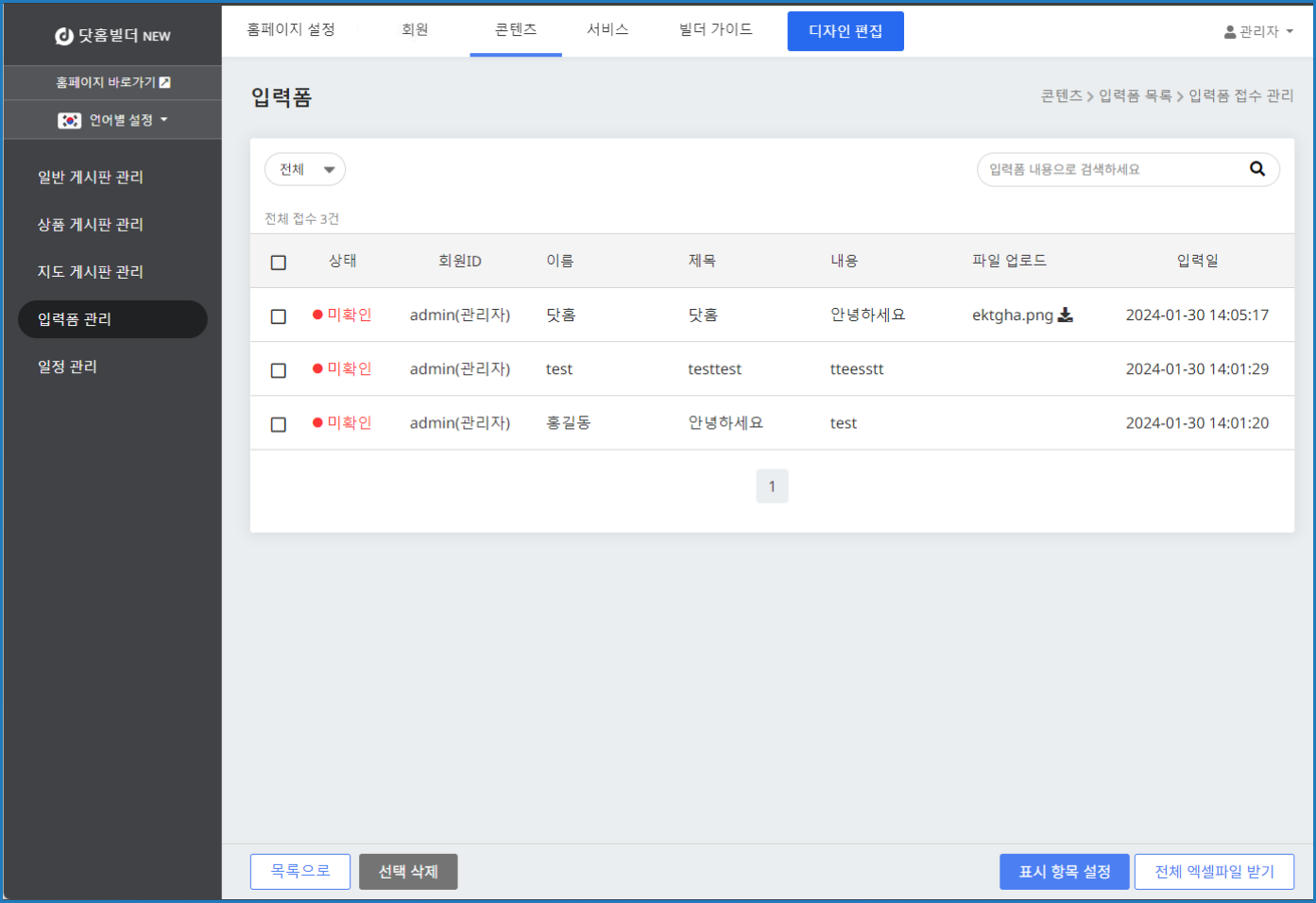This screenshot has width=1316, height=903.
Task: Click the search magnifier icon
Action: pos(1256,169)
